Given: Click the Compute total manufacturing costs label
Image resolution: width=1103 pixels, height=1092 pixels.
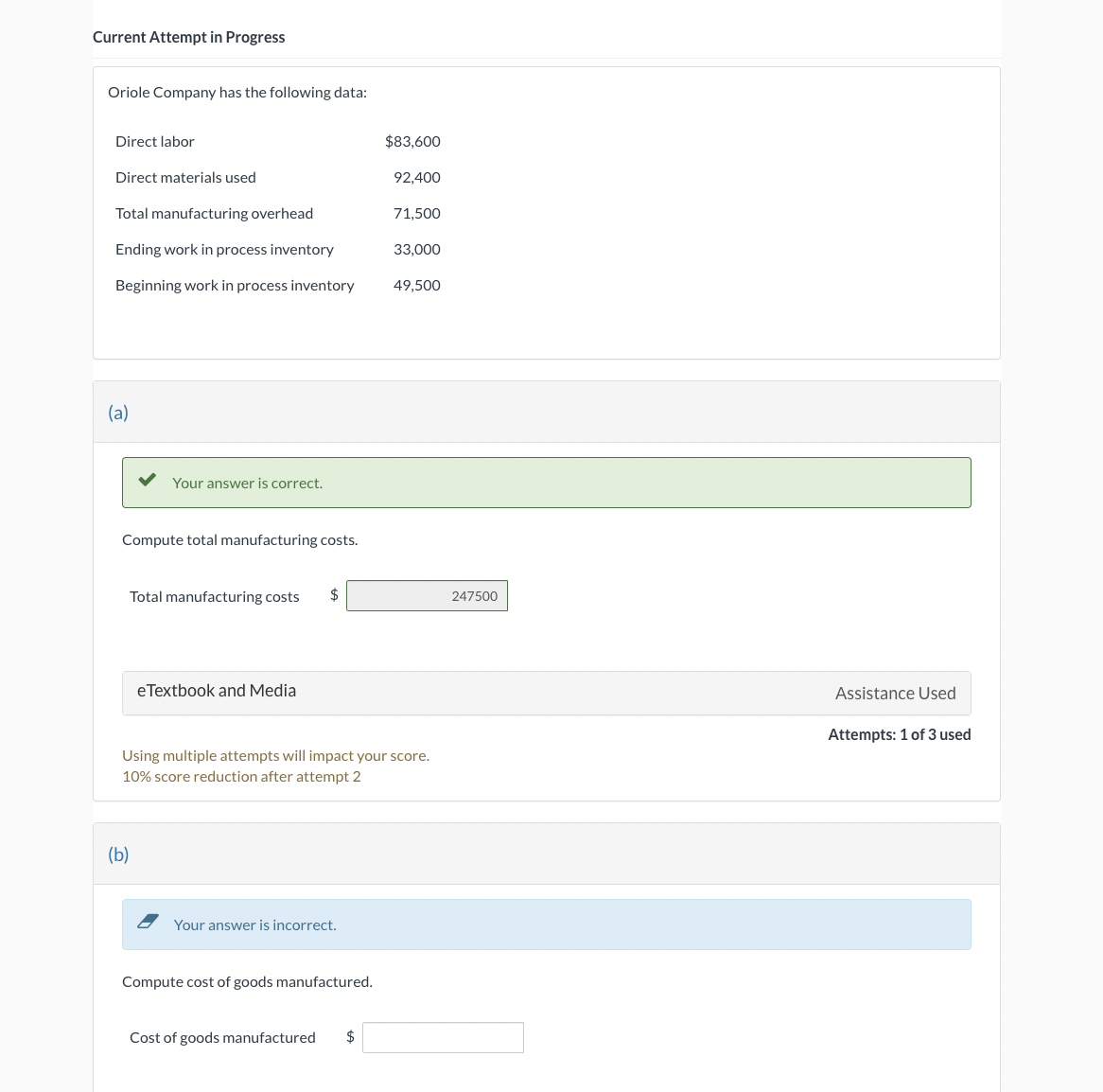Looking at the screenshot, I should 239,539.
